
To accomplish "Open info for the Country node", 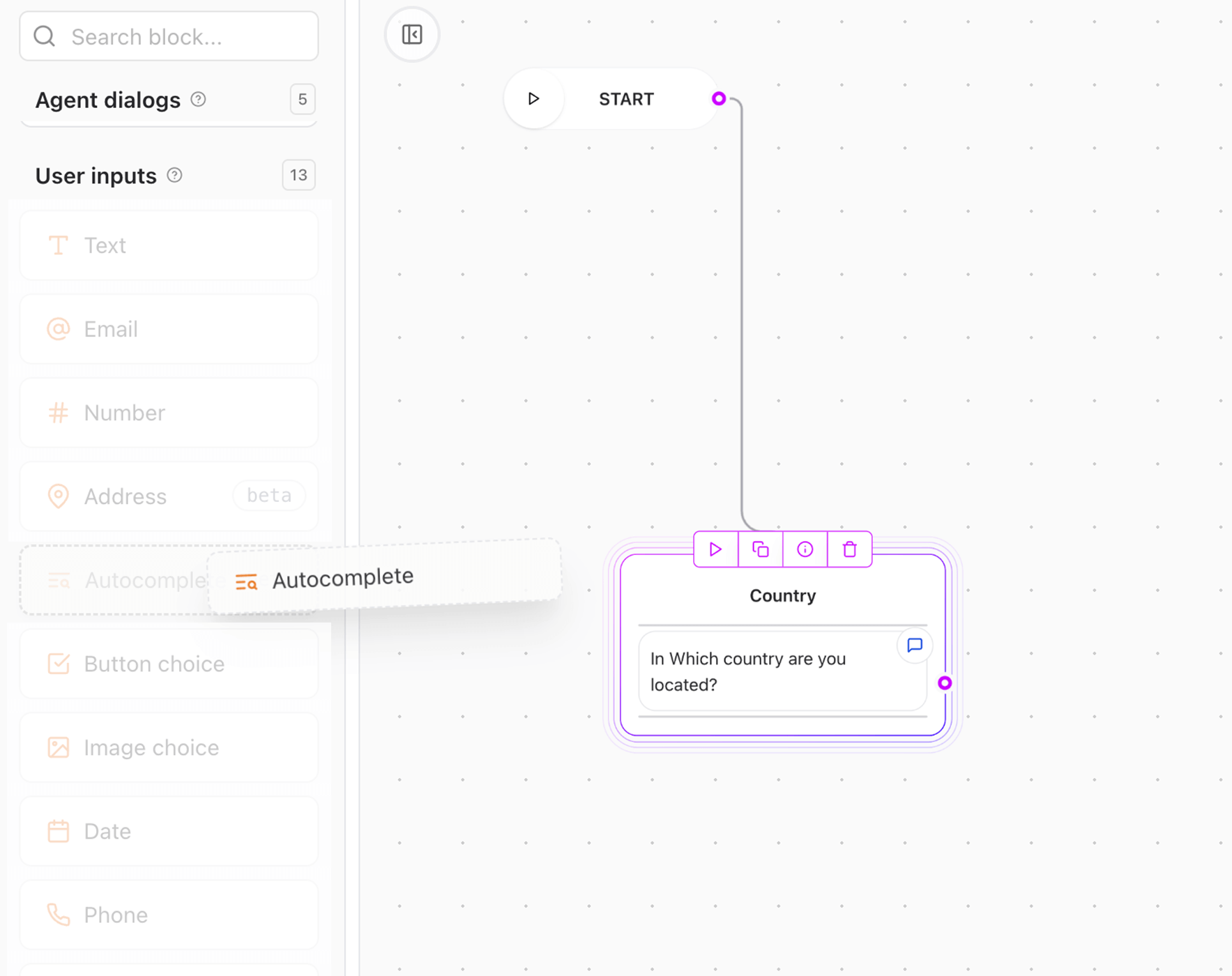I will [x=805, y=549].
